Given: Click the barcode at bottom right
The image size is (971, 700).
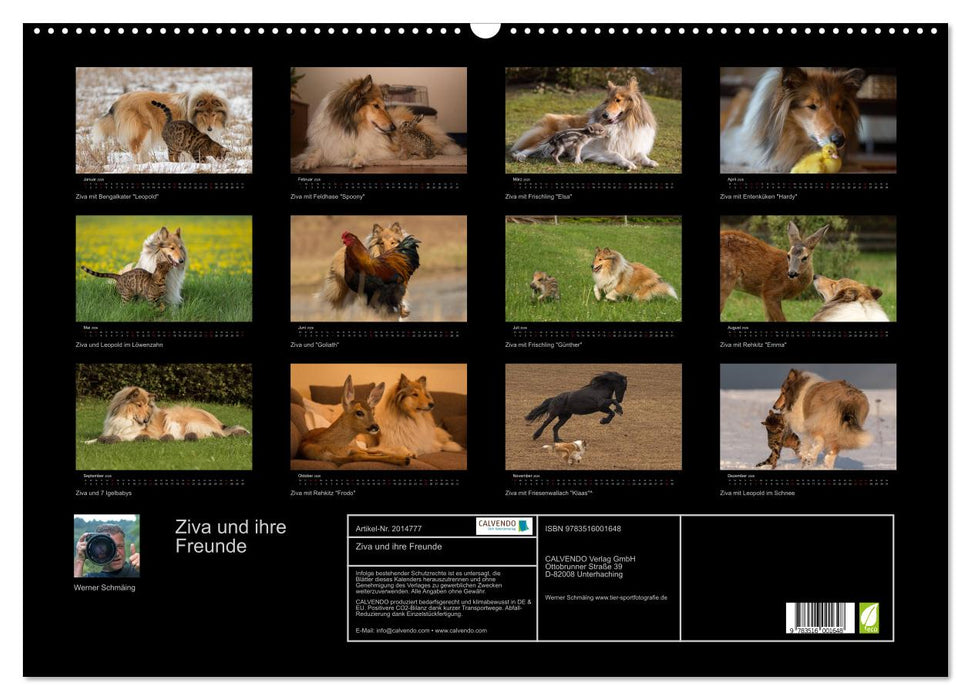Looking at the screenshot, I should [x=819, y=618].
